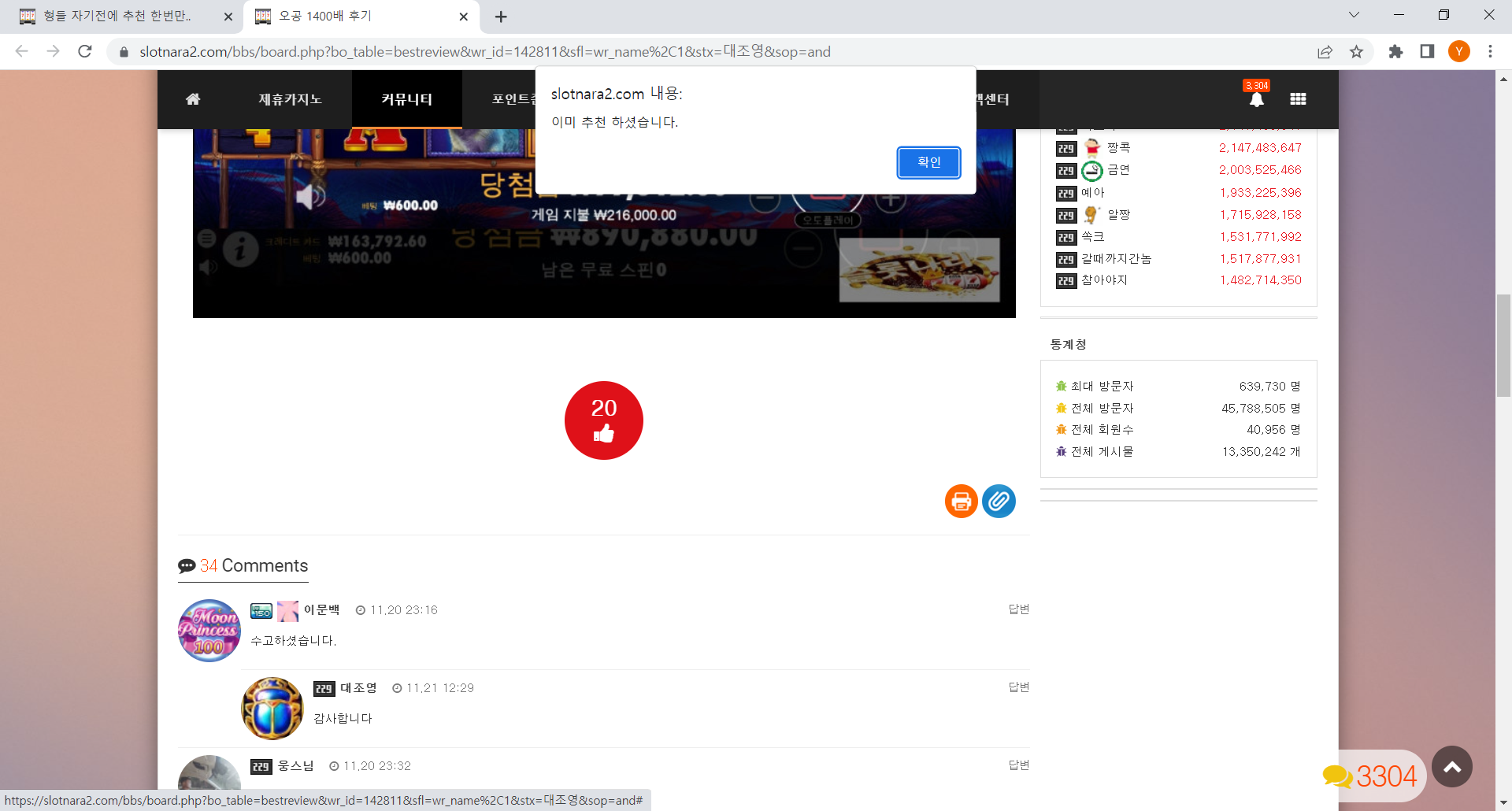Reload the page with the refresh icon
The image size is (1512, 811).
(85, 51)
